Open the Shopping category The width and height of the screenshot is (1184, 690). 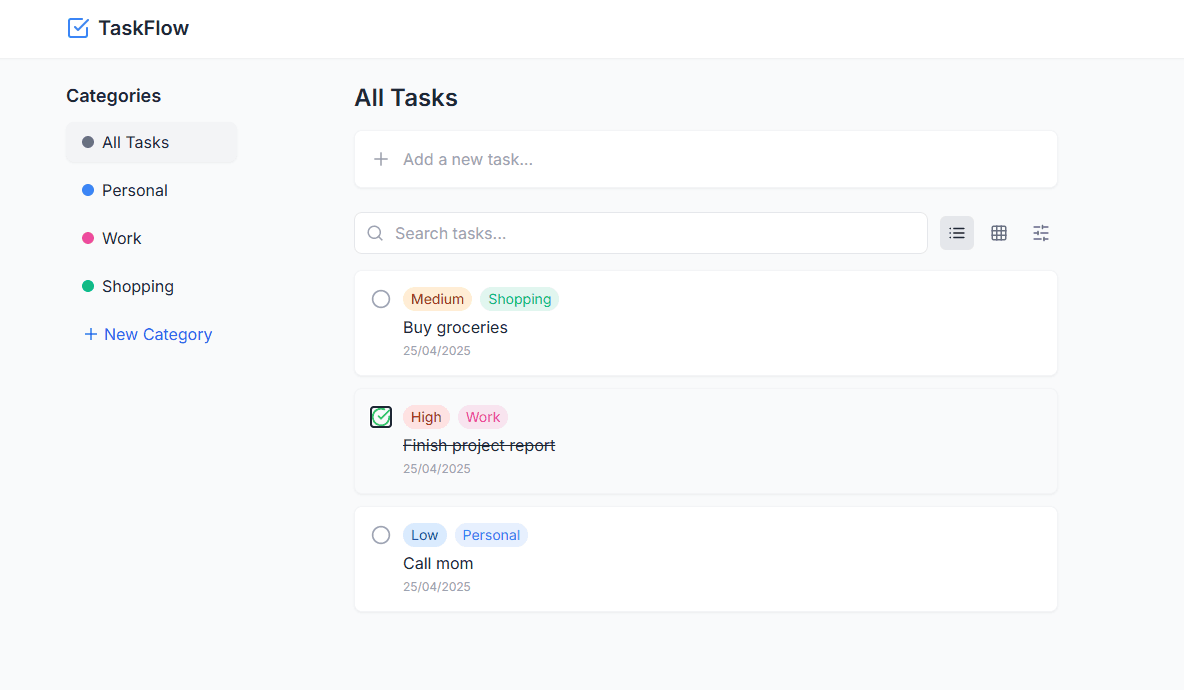coord(138,286)
